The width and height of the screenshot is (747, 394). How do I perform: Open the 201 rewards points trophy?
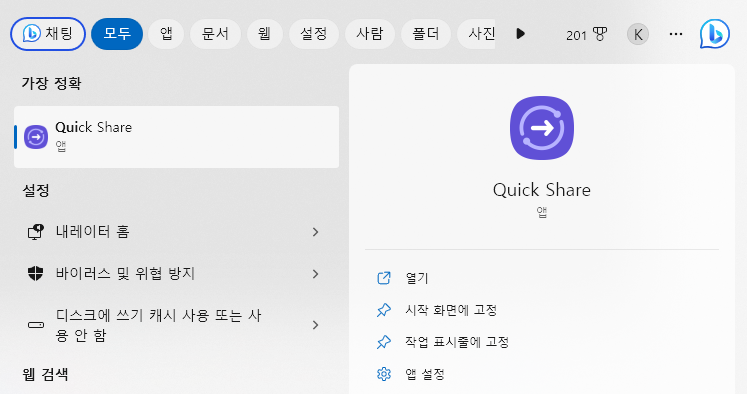tap(586, 34)
